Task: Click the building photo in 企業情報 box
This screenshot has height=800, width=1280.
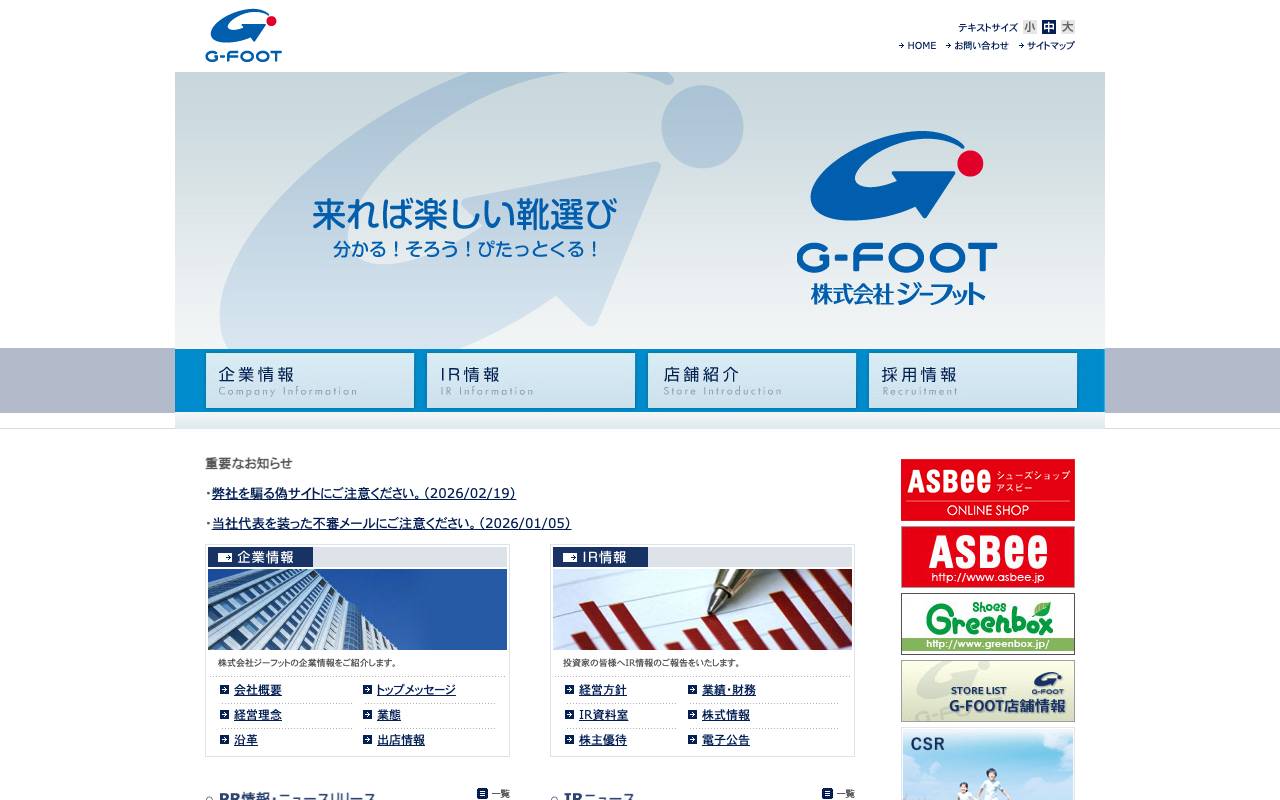Action: (357, 609)
